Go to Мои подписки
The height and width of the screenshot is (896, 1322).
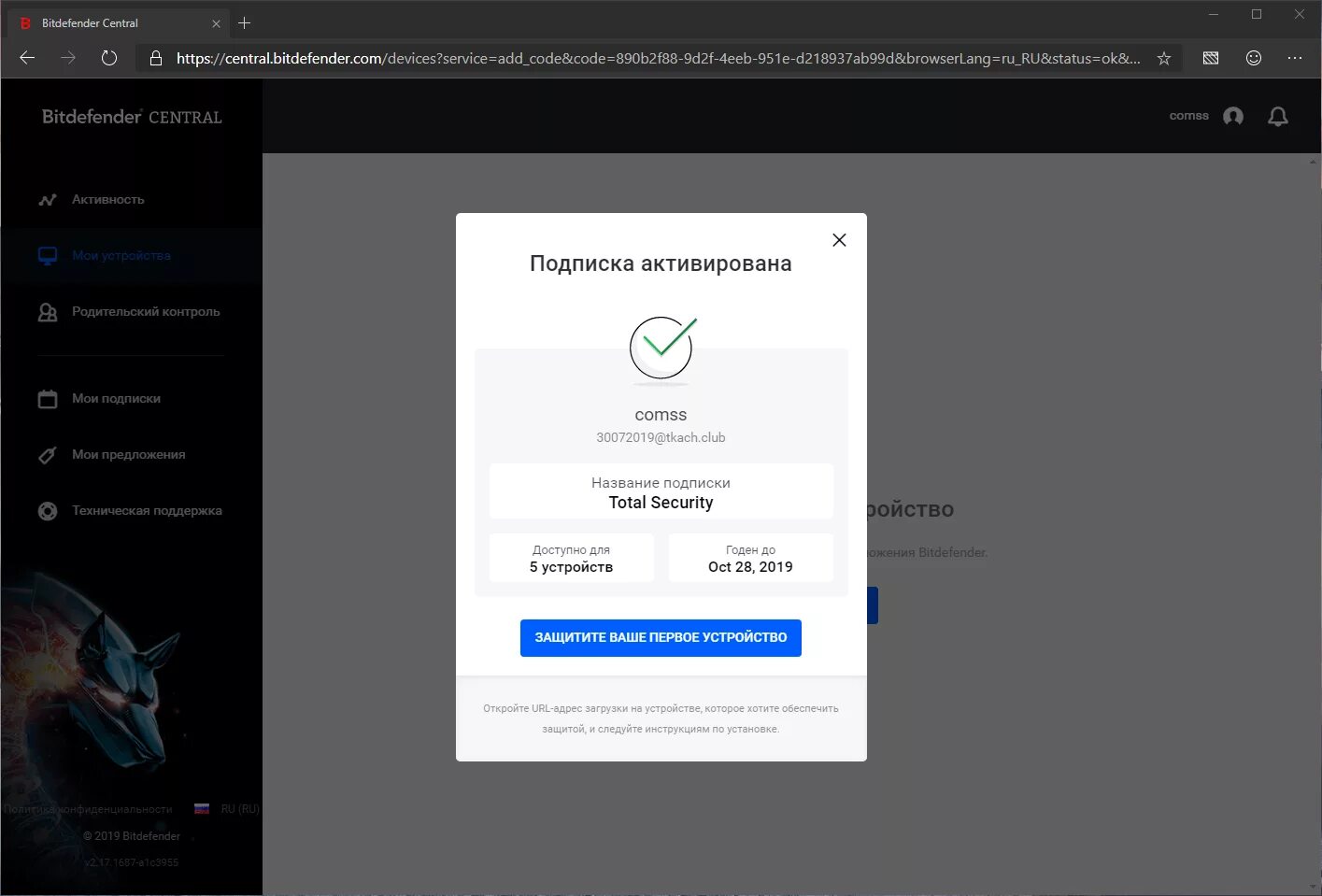coord(116,398)
